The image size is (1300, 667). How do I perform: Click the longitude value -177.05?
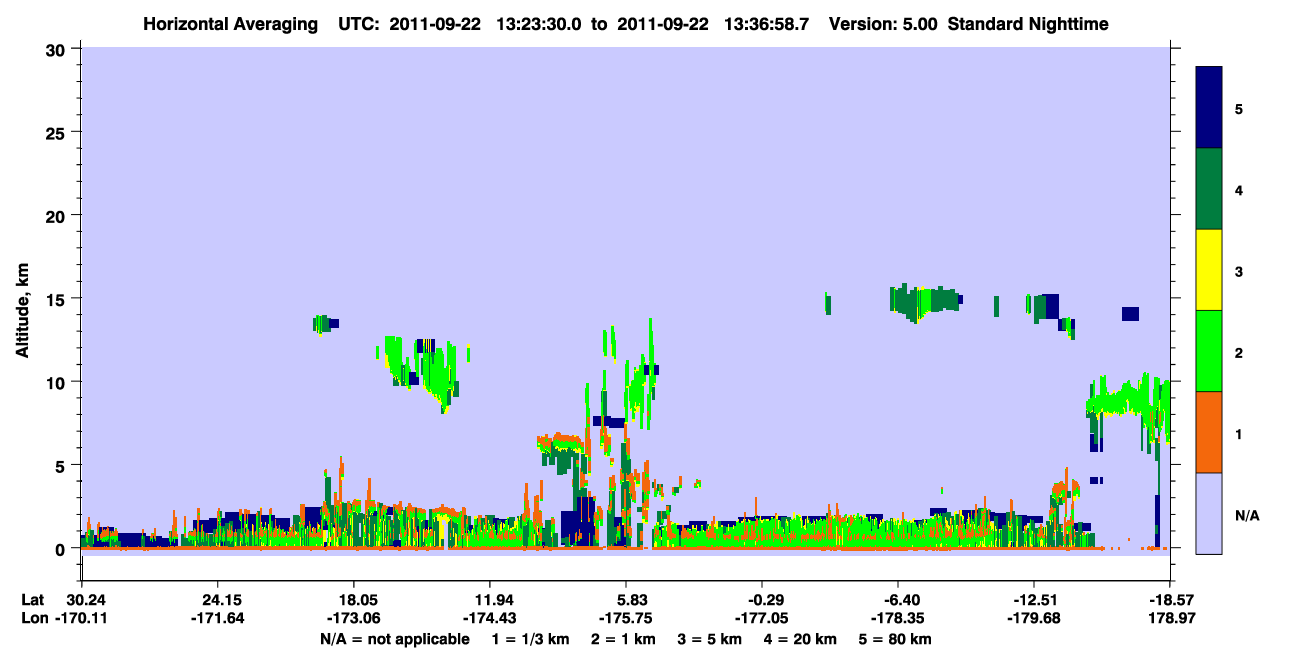pos(762,618)
